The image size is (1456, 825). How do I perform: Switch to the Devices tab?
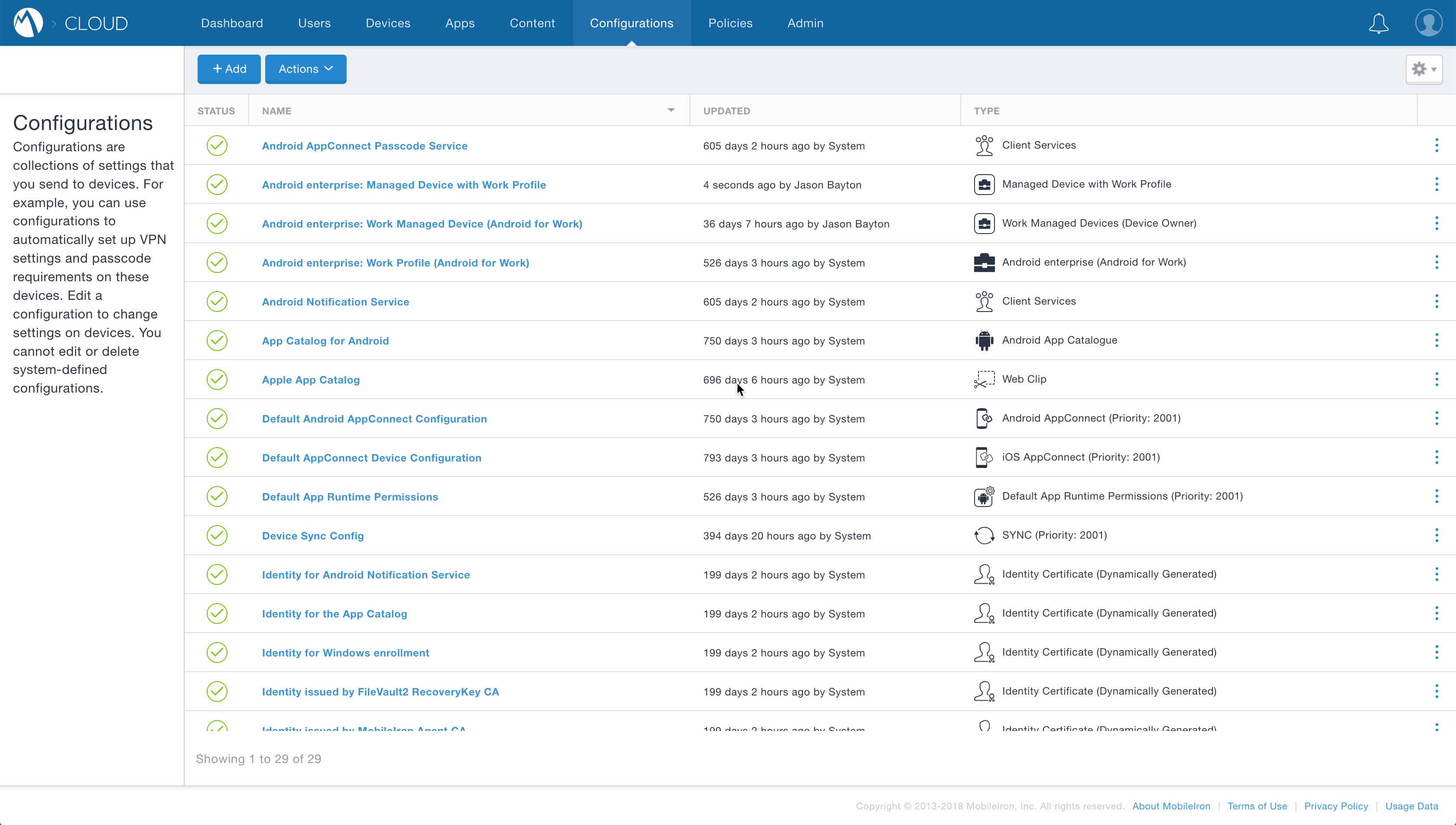387,23
